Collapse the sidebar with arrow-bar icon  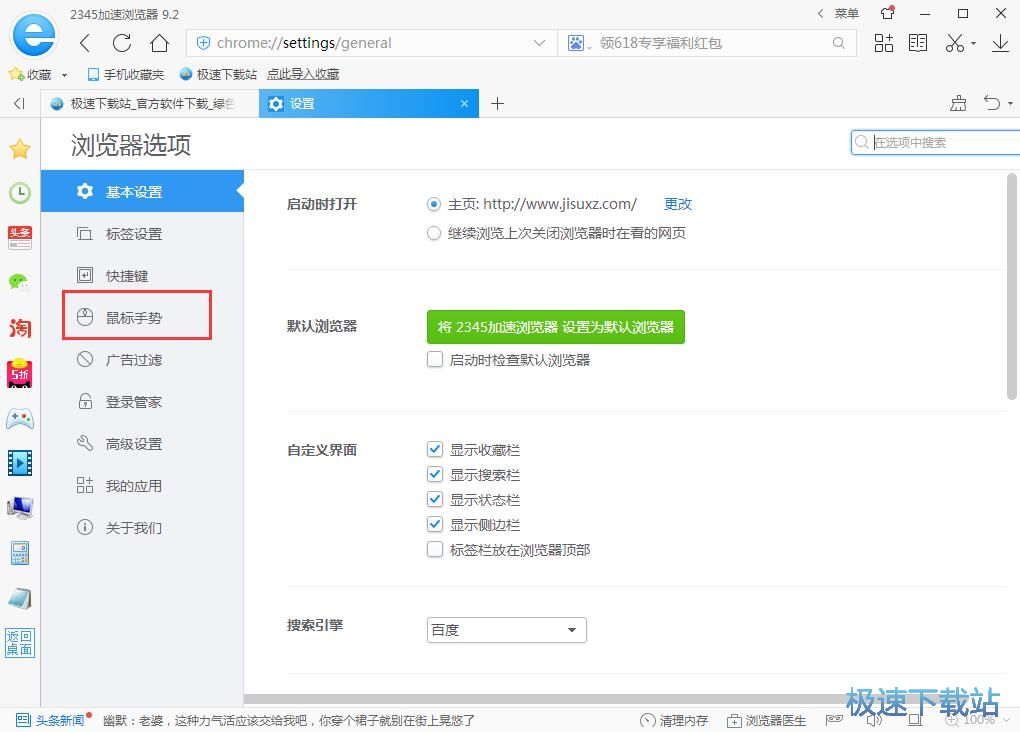(x=20, y=103)
